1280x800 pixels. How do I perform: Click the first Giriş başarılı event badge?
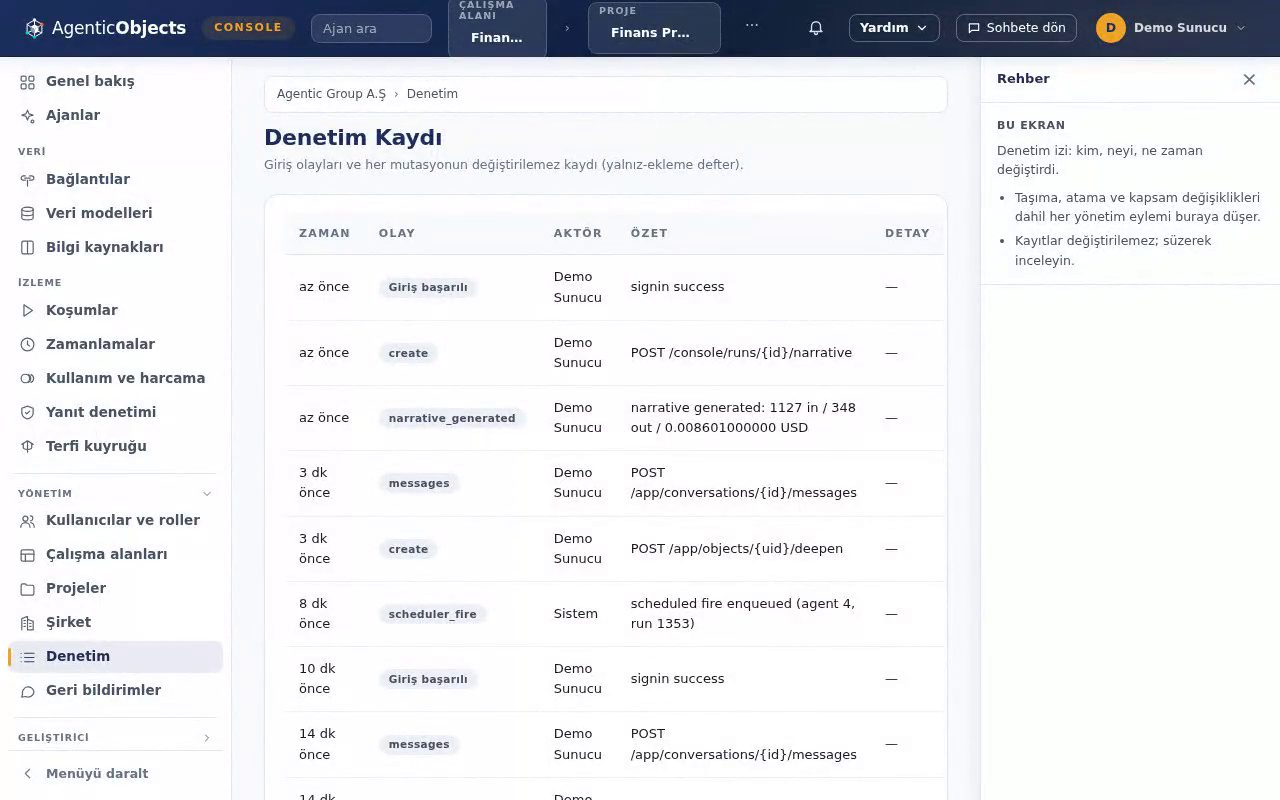click(428, 288)
